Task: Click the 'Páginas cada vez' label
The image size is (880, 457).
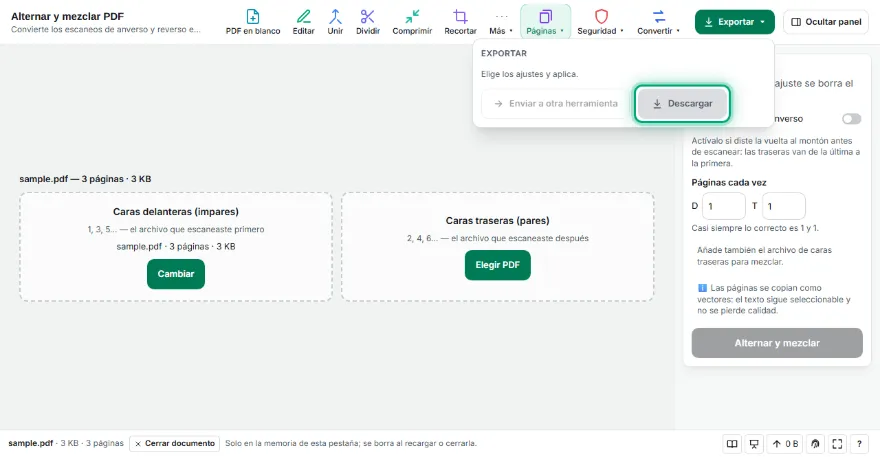Action: coord(728,182)
